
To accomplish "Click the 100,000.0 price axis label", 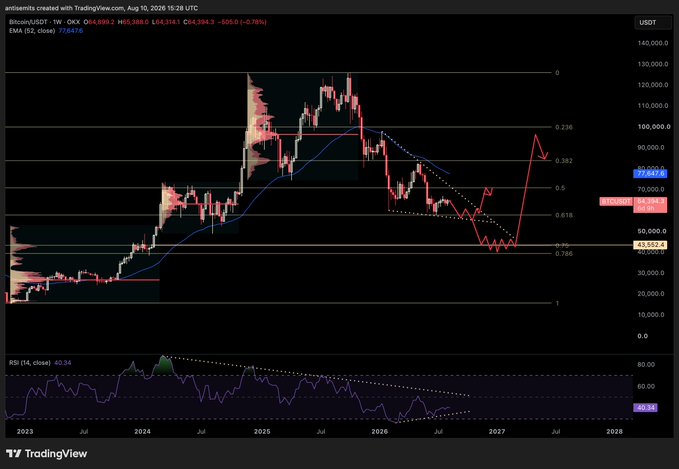I will 653,126.
